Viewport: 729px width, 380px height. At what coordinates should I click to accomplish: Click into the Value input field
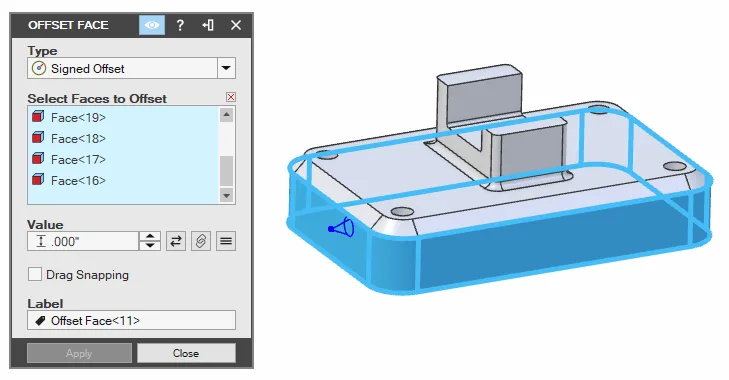tap(83, 241)
